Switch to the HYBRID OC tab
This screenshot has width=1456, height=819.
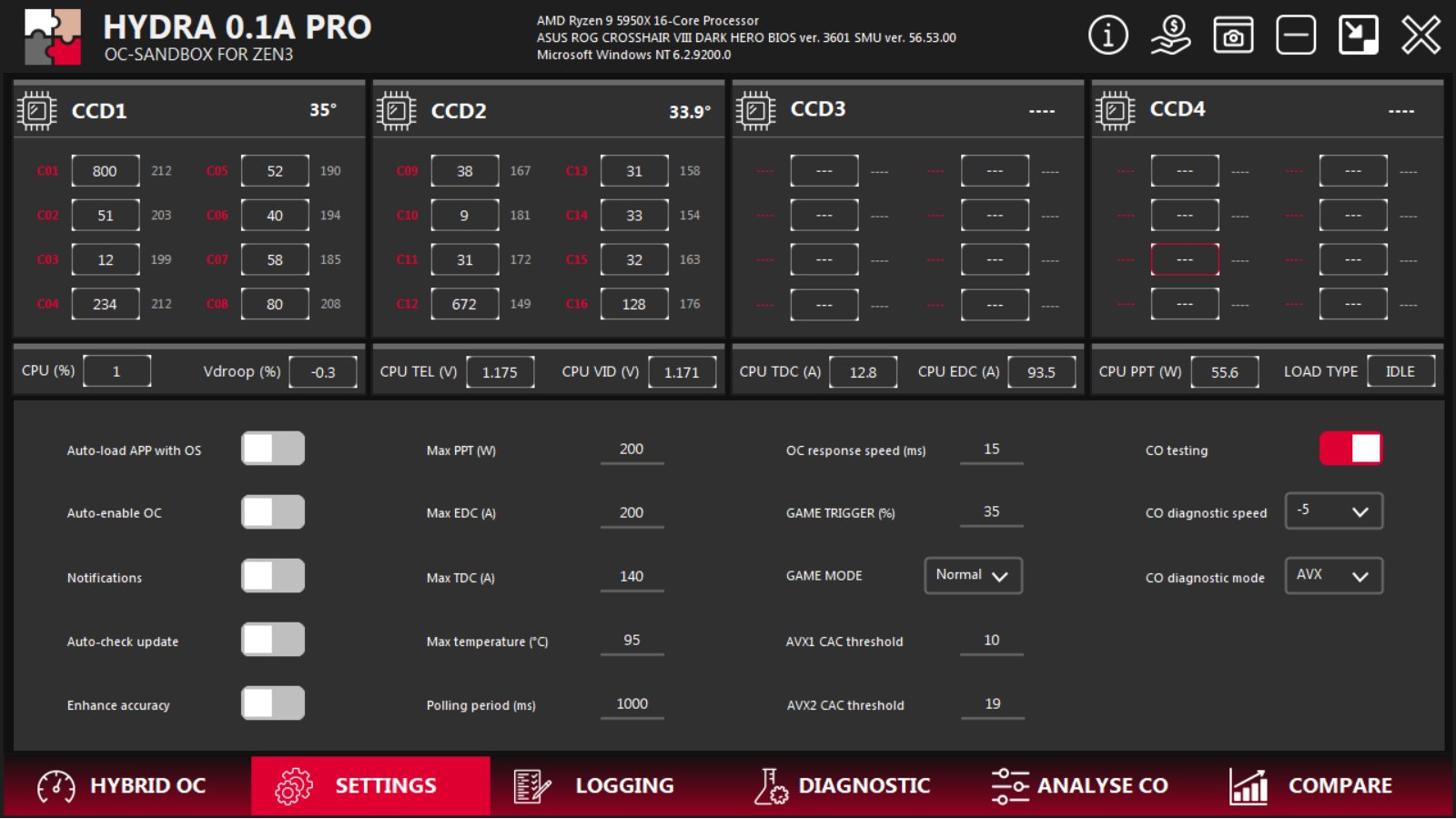[128, 786]
